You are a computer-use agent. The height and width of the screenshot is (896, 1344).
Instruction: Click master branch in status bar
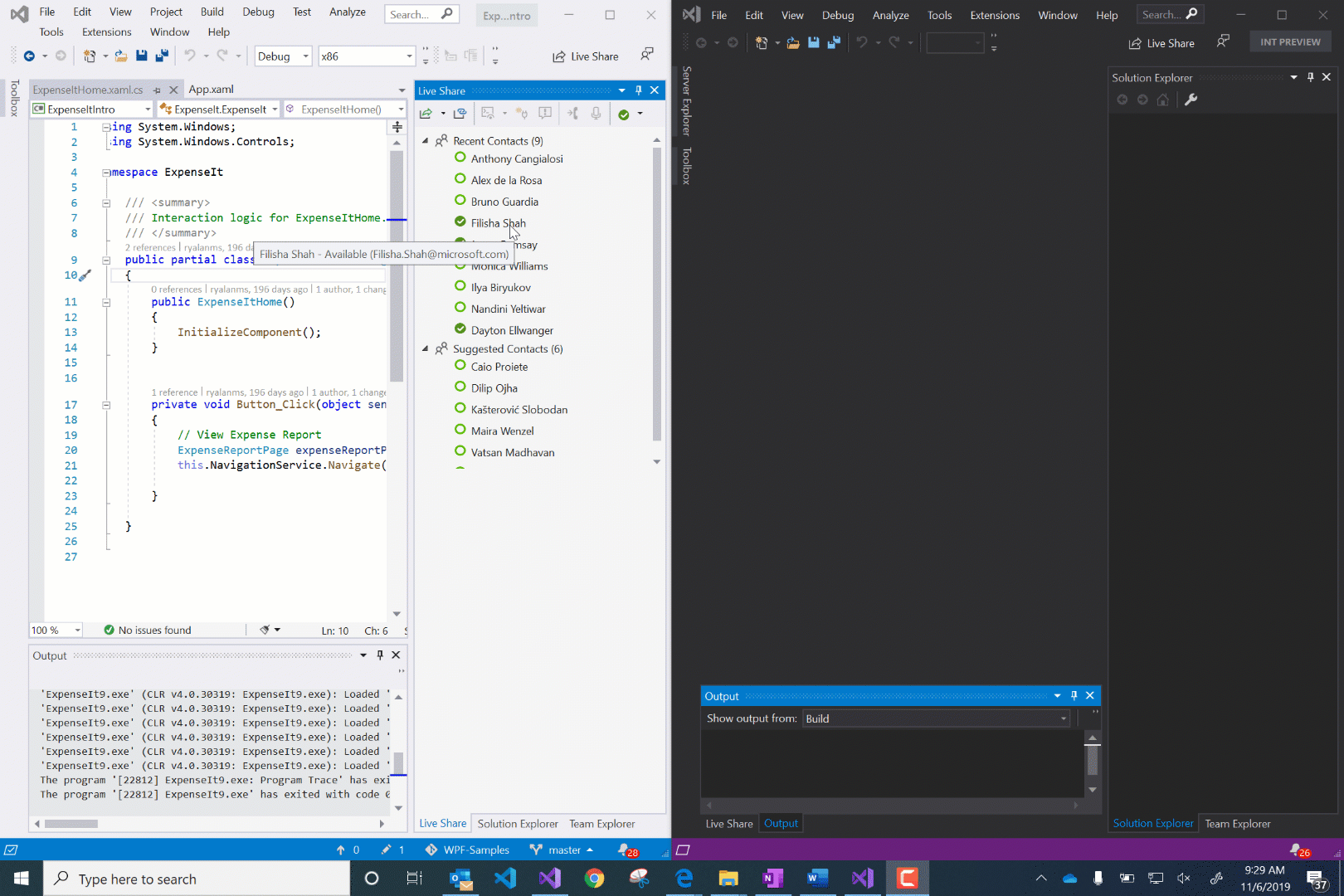[x=562, y=850]
